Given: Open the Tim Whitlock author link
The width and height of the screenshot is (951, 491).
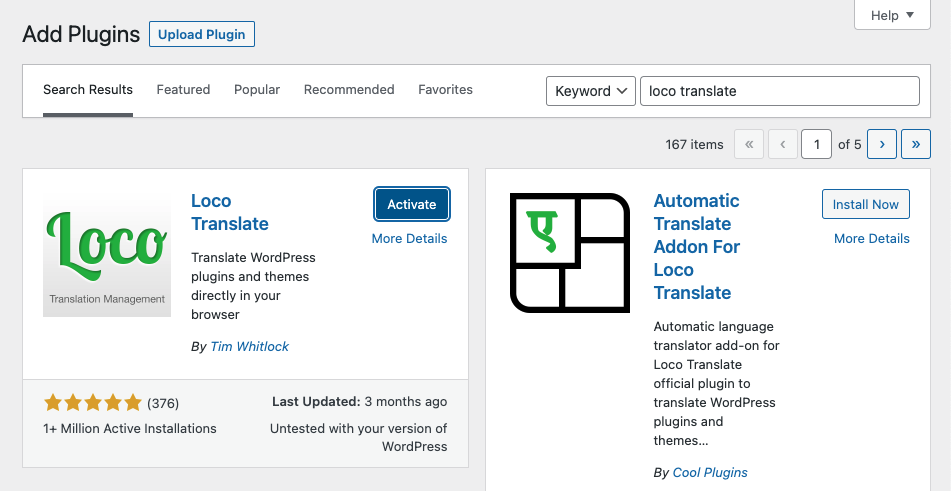Looking at the screenshot, I should point(249,346).
